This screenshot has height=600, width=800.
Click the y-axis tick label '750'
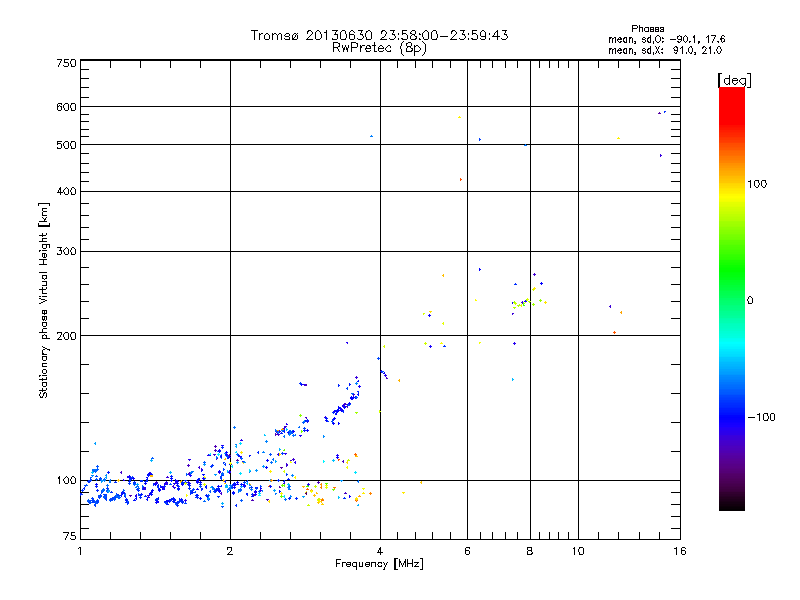(x=66, y=63)
